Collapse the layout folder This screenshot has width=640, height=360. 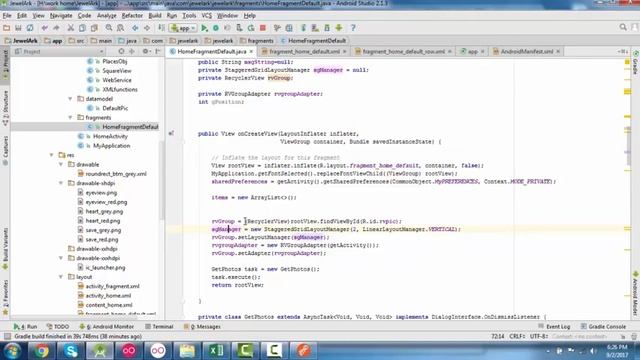point(61,277)
